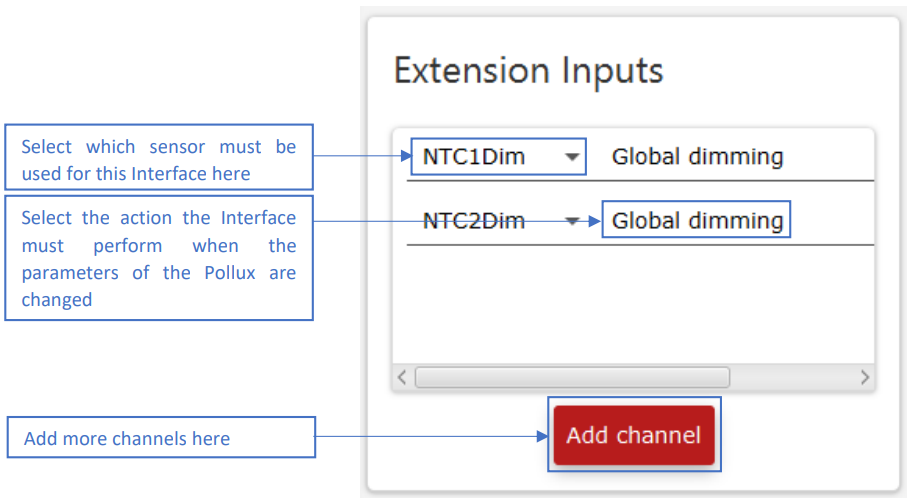Select Global dimming action for NTC1Dim
This screenshot has height=498, width=907.
click(697, 157)
